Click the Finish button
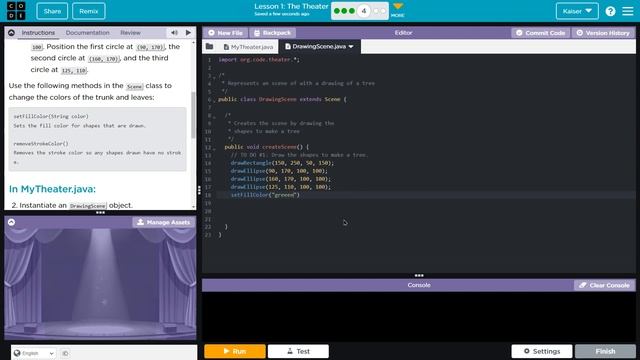The width and height of the screenshot is (640, 360). pos(605,351)
